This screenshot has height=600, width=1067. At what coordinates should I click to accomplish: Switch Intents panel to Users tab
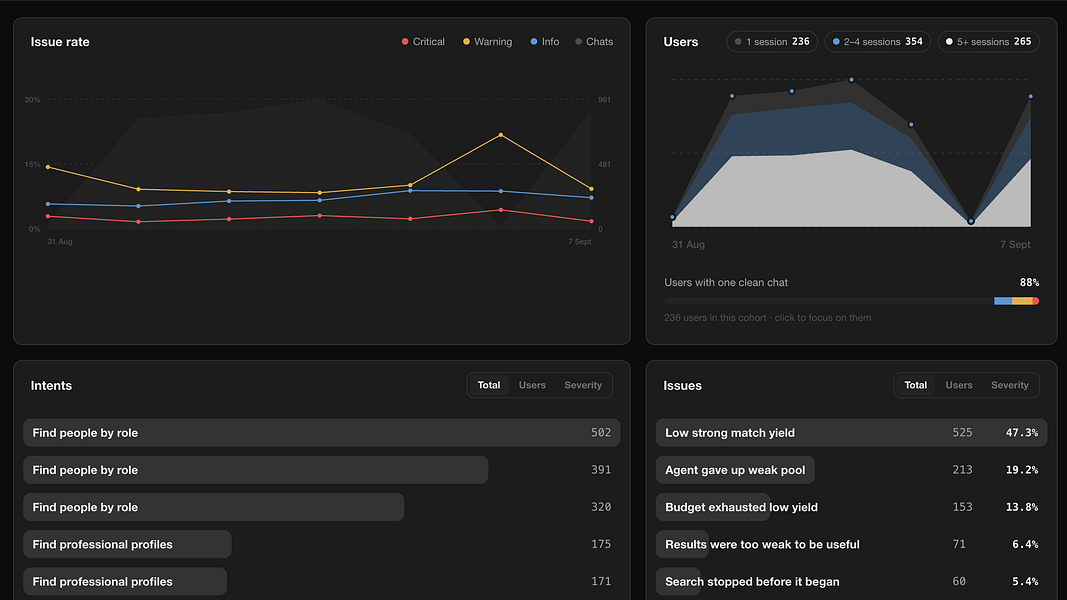[x=532, y=385]
